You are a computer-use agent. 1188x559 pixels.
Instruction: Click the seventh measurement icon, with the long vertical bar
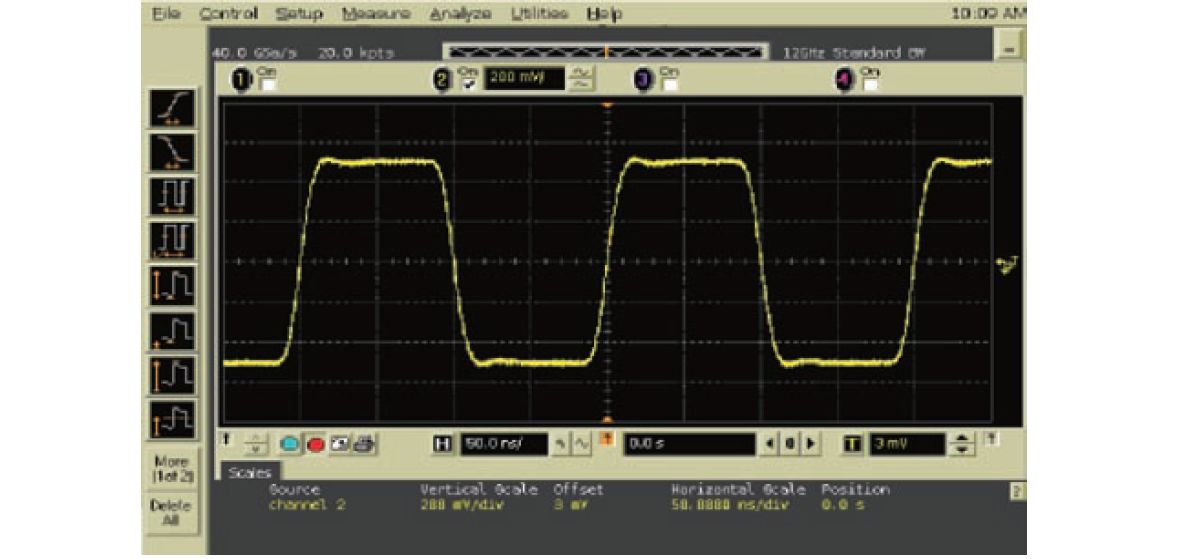(172, 375)
